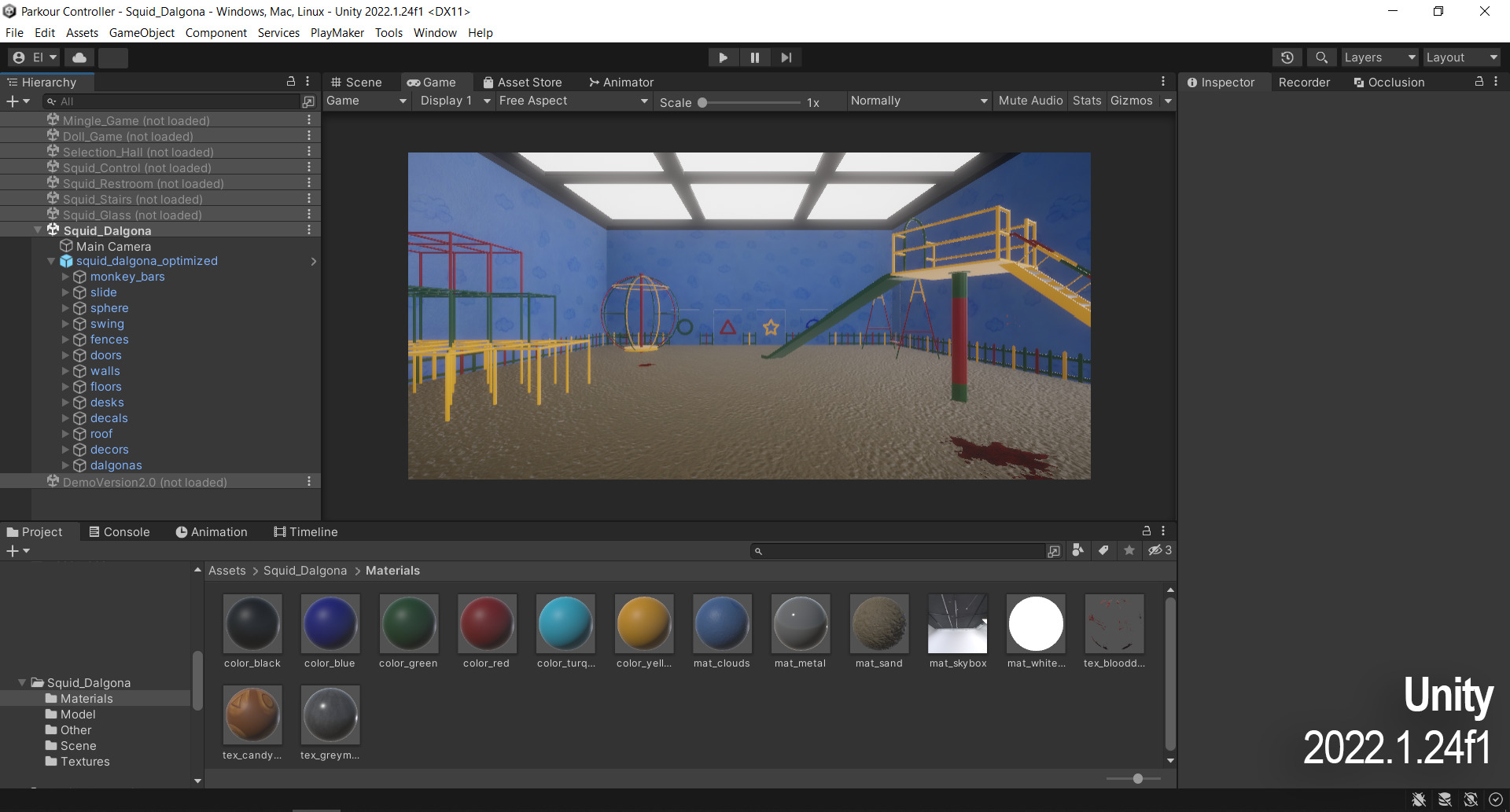
Task: Open the Game view mode dropdown
Action: click(366, 101)
